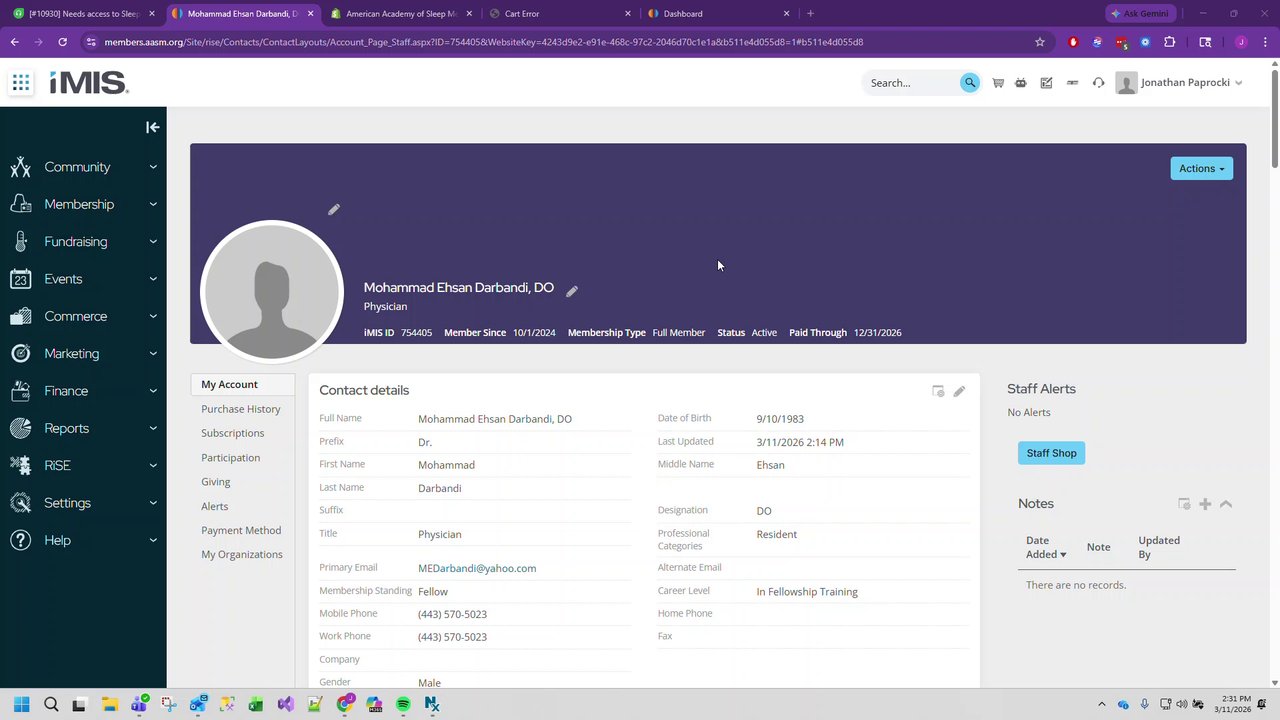Reload the page in browser
Image resolution: width=1280 pixels, height=720 pixels.
[62, 42]
